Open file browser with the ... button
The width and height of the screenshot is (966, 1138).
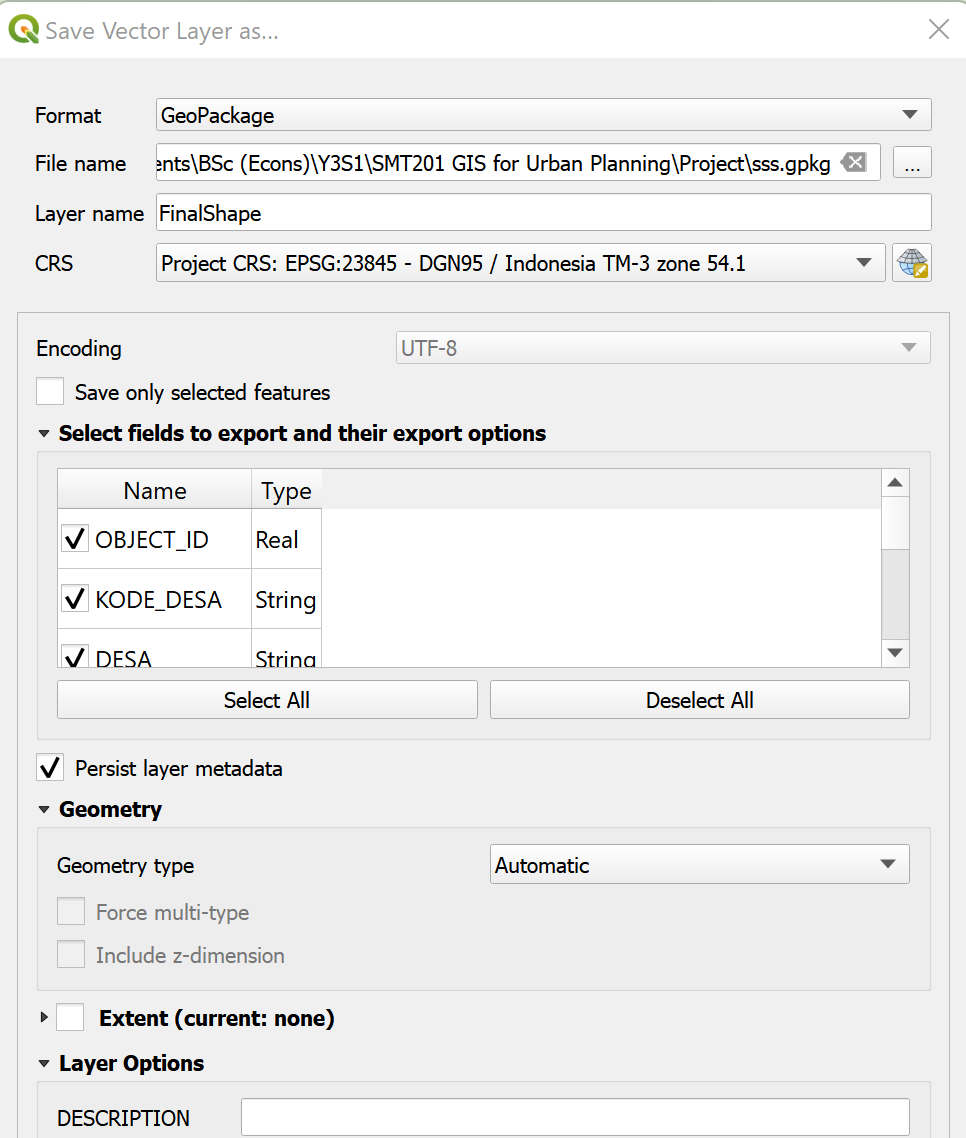coord(911,164)
